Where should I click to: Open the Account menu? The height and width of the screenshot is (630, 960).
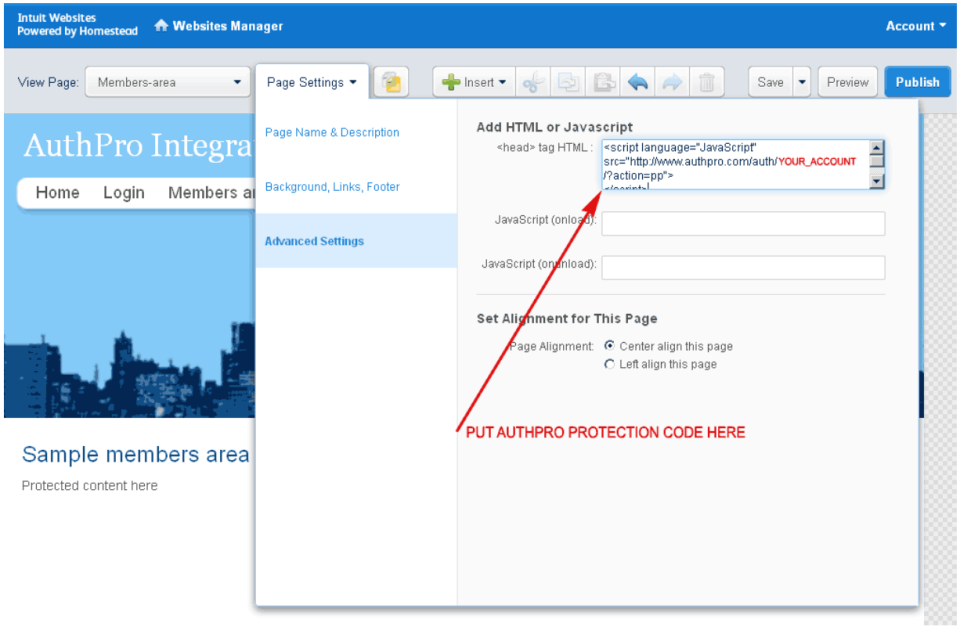click(x=912, y=25)
